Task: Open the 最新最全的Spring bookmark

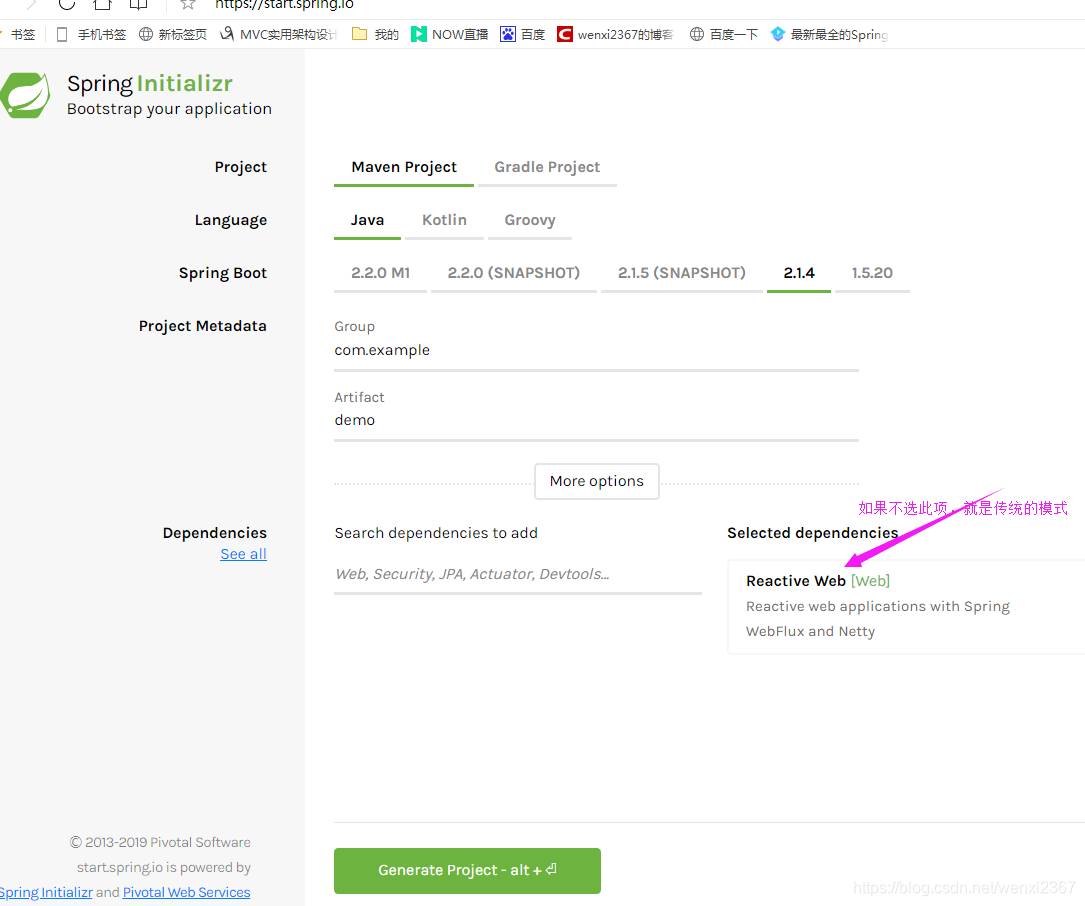Action: point(829,35)
